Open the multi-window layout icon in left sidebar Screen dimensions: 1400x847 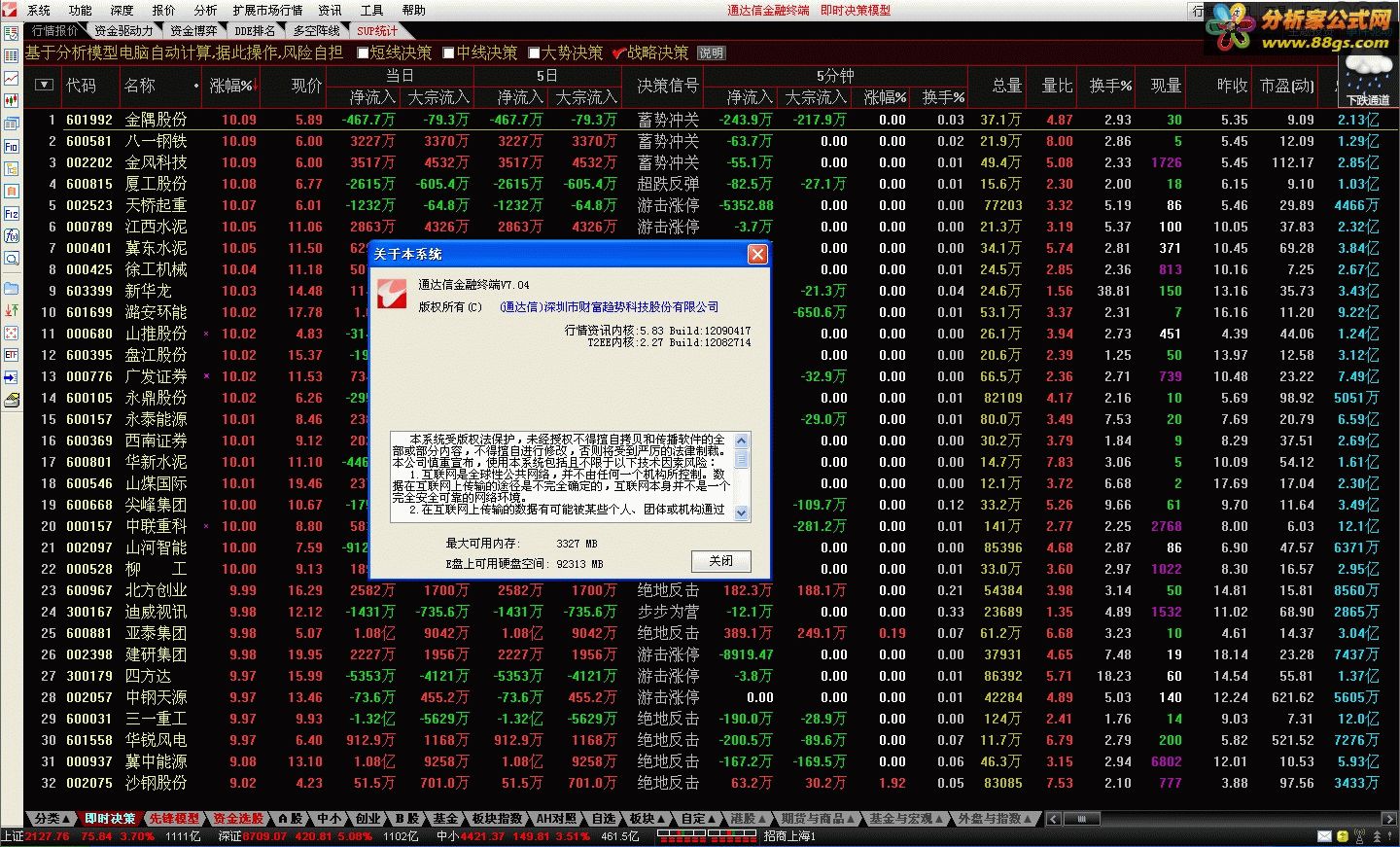point(12,124)
